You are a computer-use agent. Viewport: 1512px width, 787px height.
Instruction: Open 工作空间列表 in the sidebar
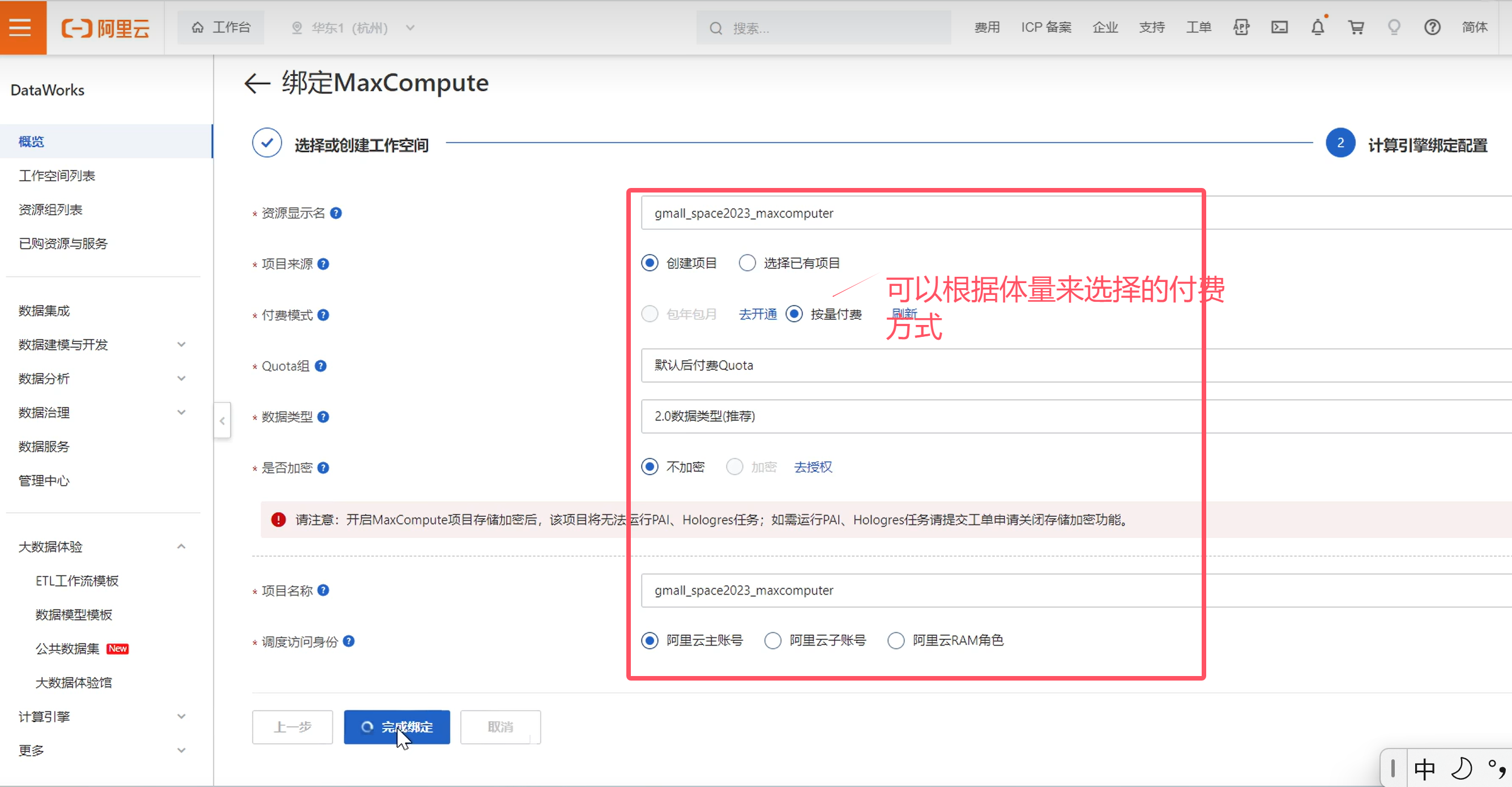click(x=57, y=176)
